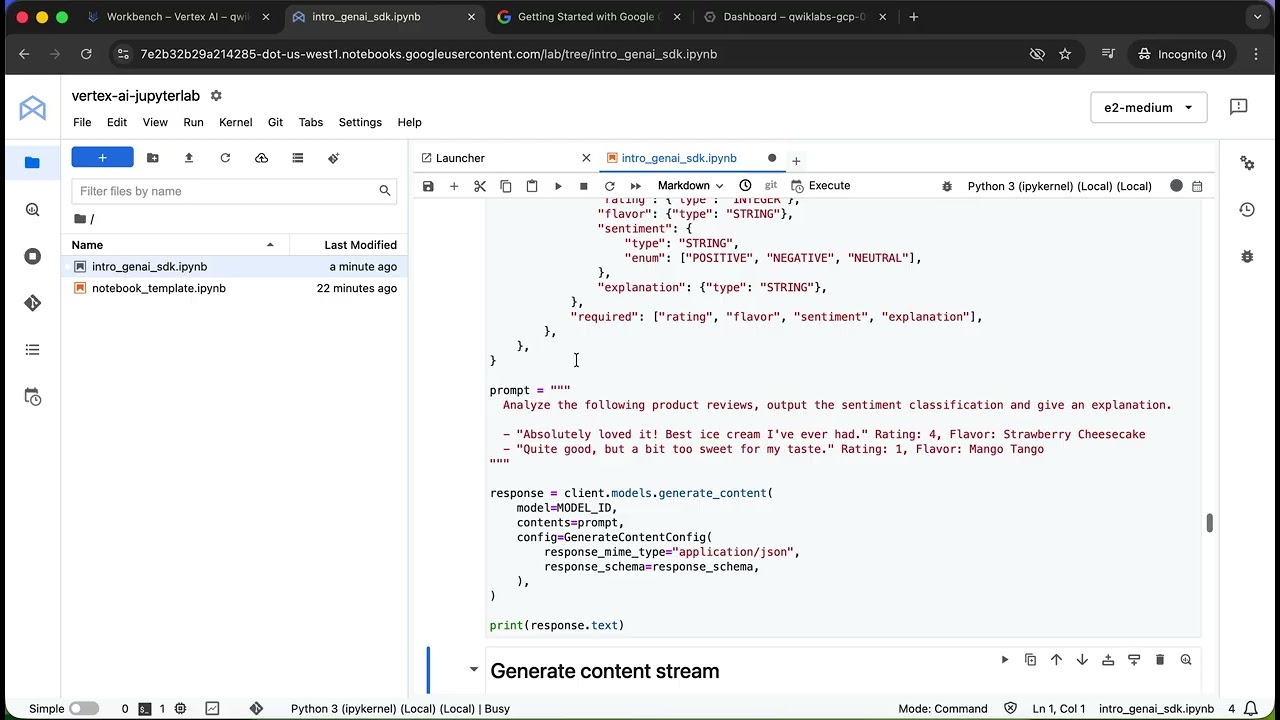Enable the debugger bug icon
Viewport: 1280px width, 720px height.
tap(947, 186)
